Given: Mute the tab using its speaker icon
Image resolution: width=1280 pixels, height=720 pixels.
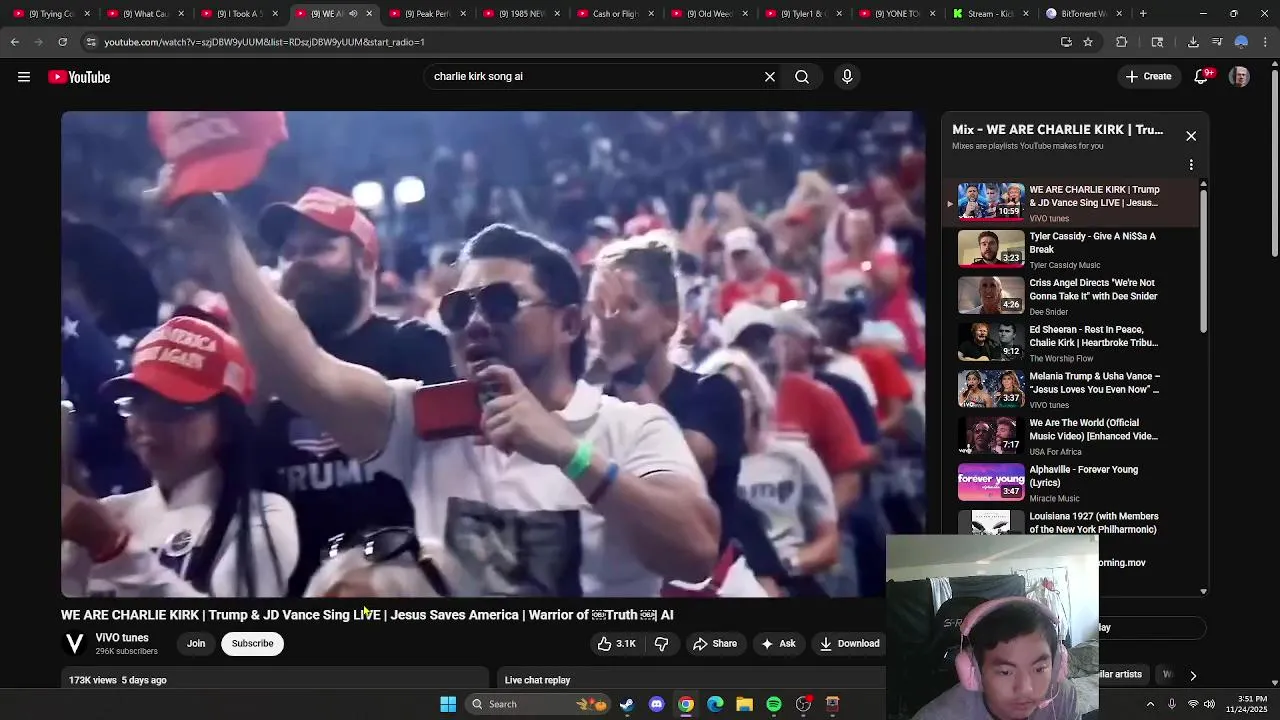Looking at the screenshot, I should pos(353,14).
